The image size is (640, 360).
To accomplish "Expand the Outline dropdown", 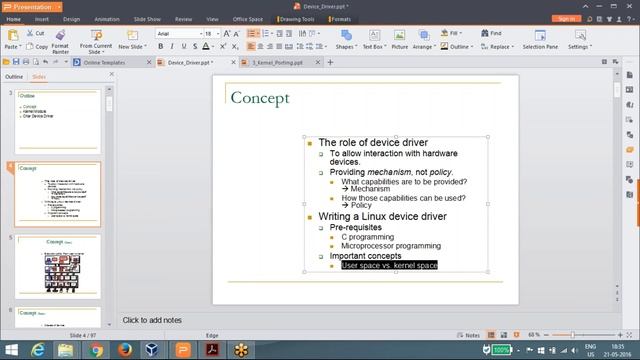I will (472, 47).
